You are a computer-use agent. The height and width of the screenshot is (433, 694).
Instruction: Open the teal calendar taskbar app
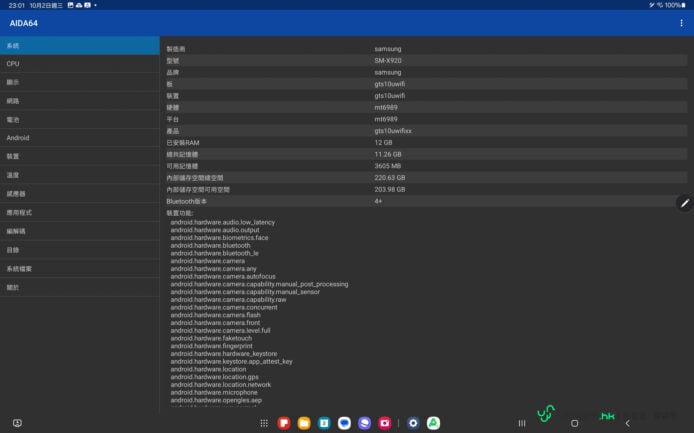click(324, 423)
